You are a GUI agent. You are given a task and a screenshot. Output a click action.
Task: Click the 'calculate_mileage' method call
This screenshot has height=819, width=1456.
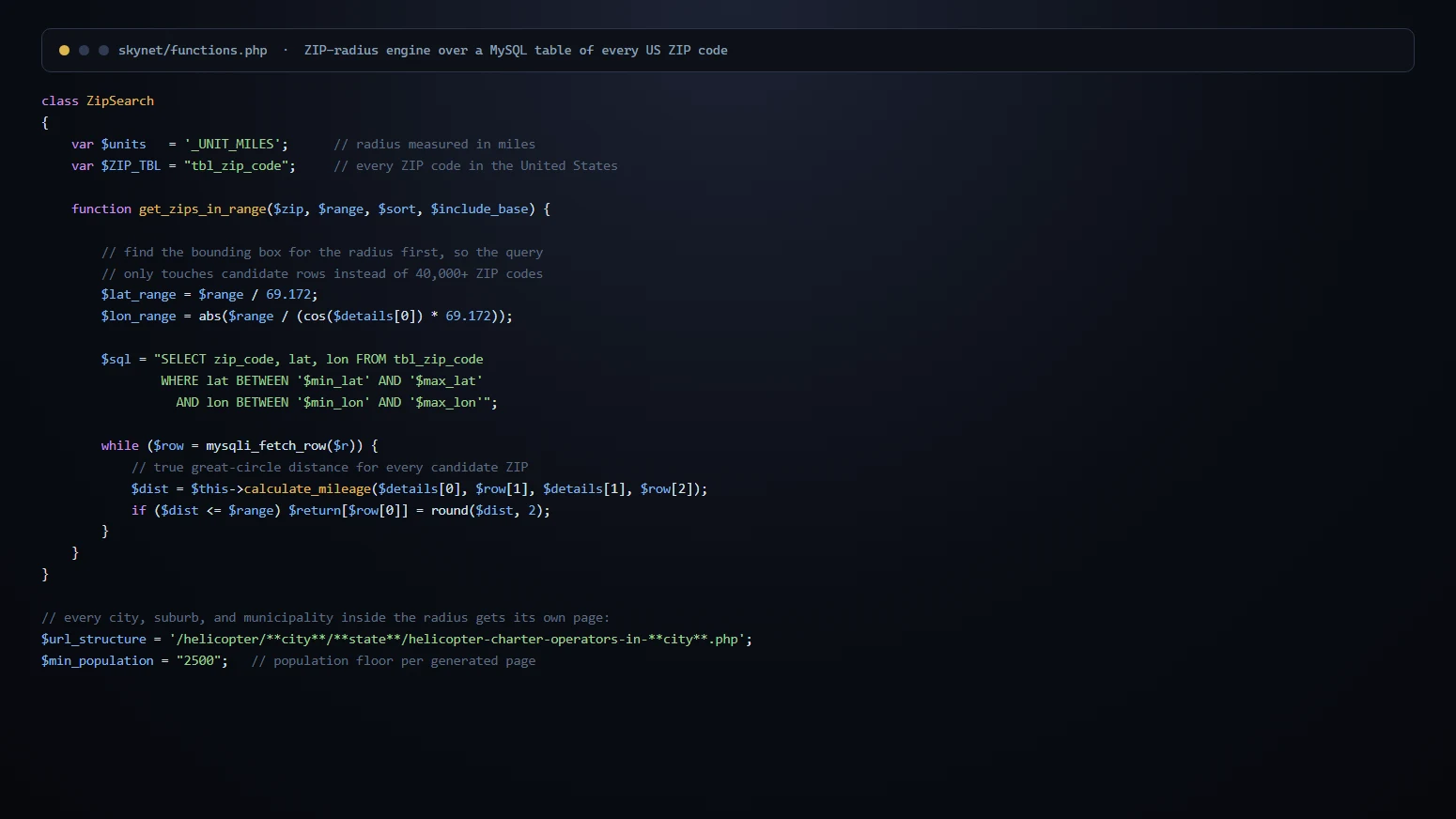(307, 488)
